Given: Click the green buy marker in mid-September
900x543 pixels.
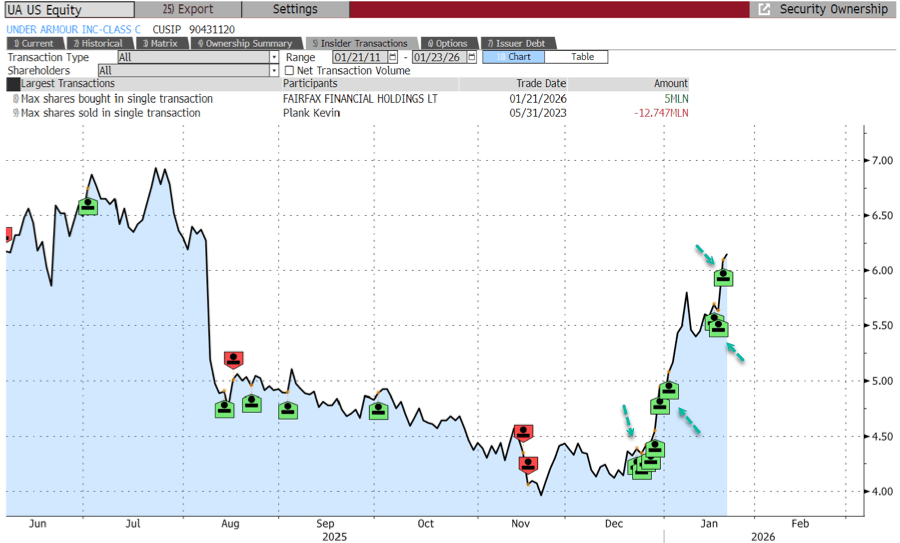Looking at the screenshot, I should (378, 410).
